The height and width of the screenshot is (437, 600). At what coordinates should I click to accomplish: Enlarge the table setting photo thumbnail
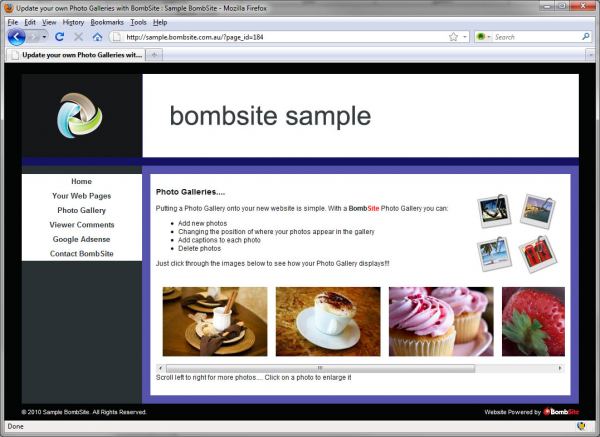tap(215, 321)
